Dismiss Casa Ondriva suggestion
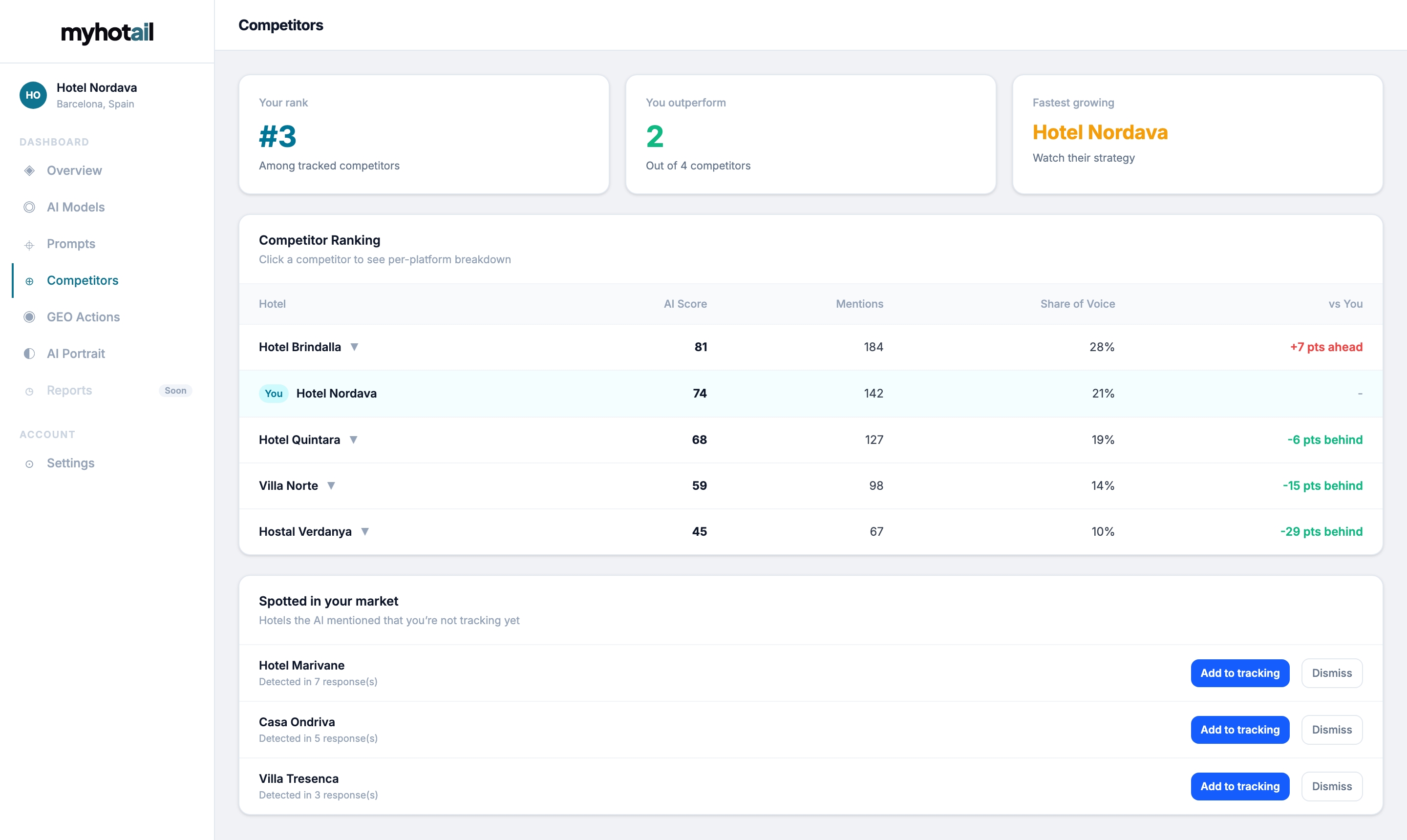The height and width of the screenshot is (840, 1407). [1332, 730]
